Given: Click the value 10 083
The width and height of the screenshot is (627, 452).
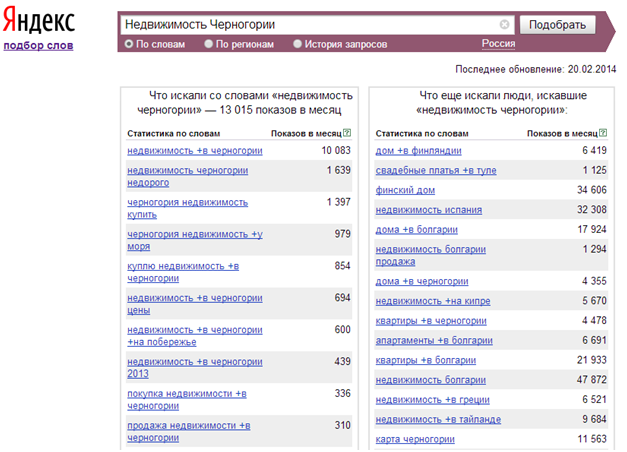Looking at the screenshot, I should (x=336, y=150).
